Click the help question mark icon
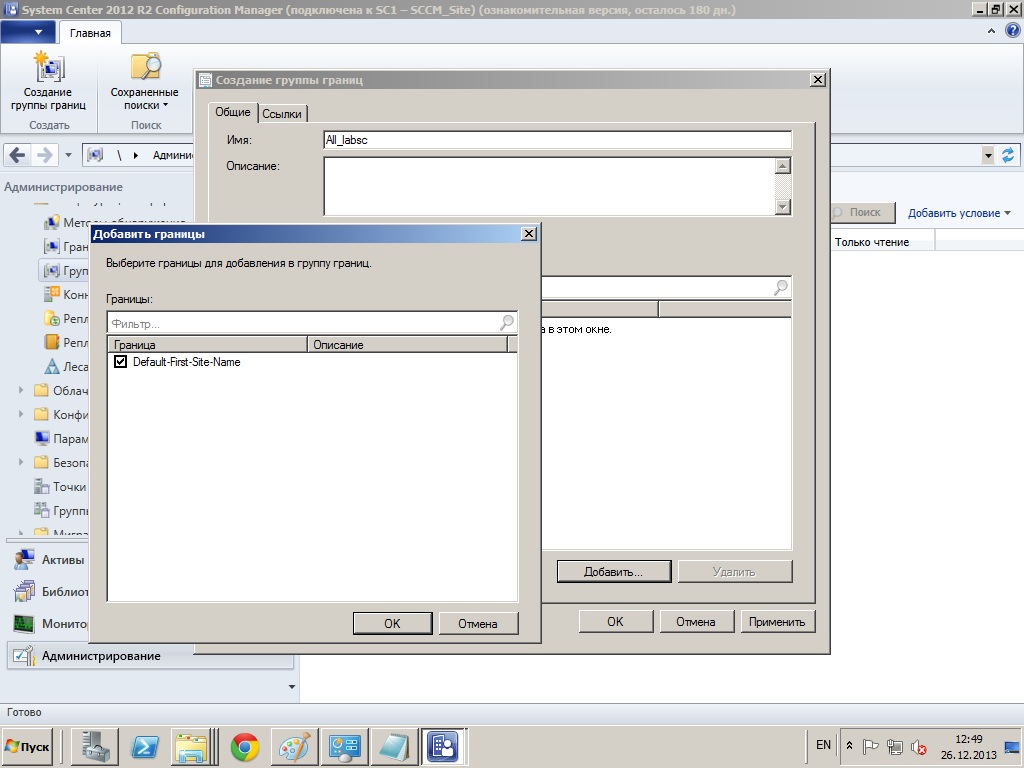 tap(1012, 30)
